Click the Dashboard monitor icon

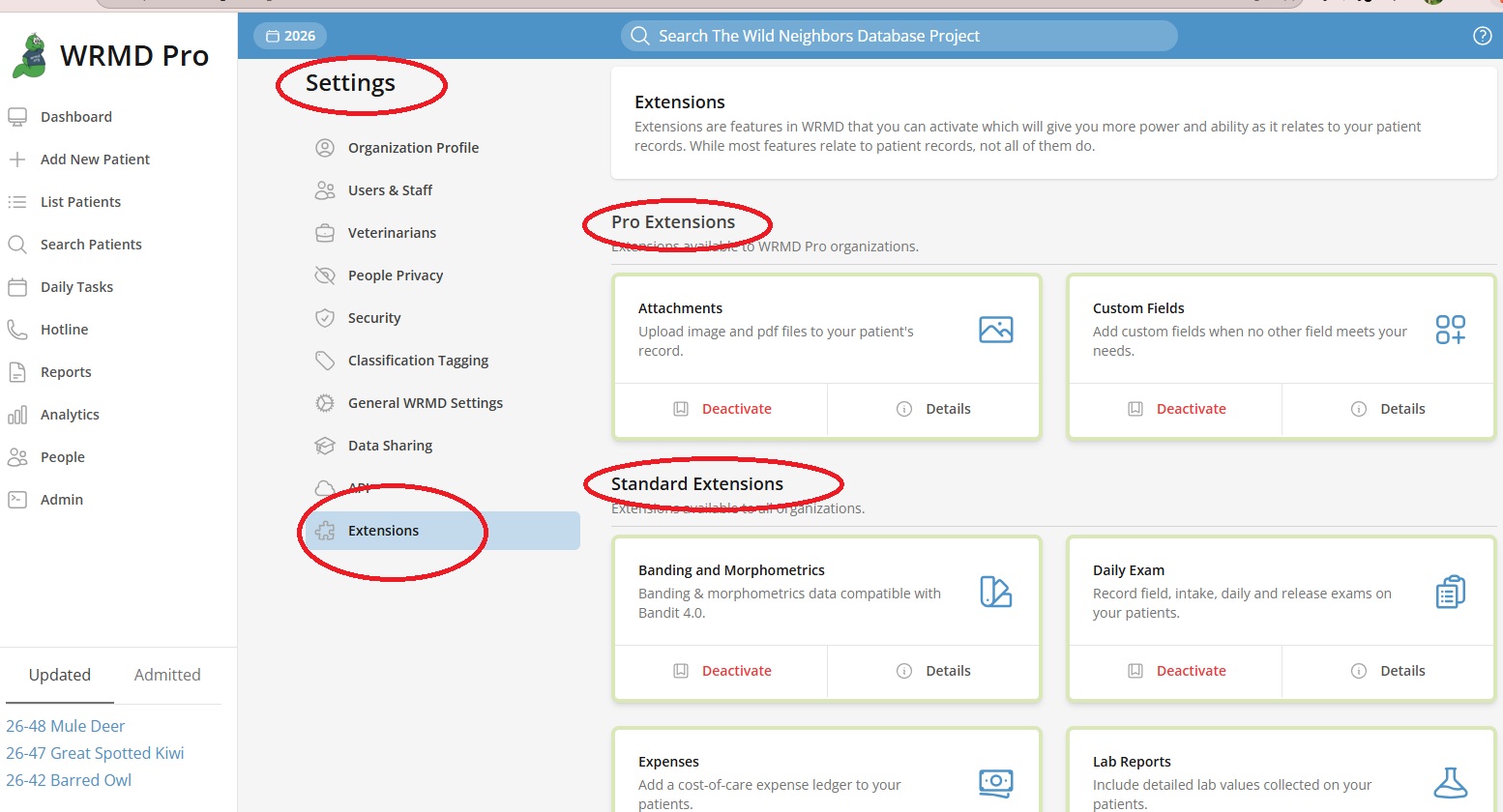click(x=17, y=117)
